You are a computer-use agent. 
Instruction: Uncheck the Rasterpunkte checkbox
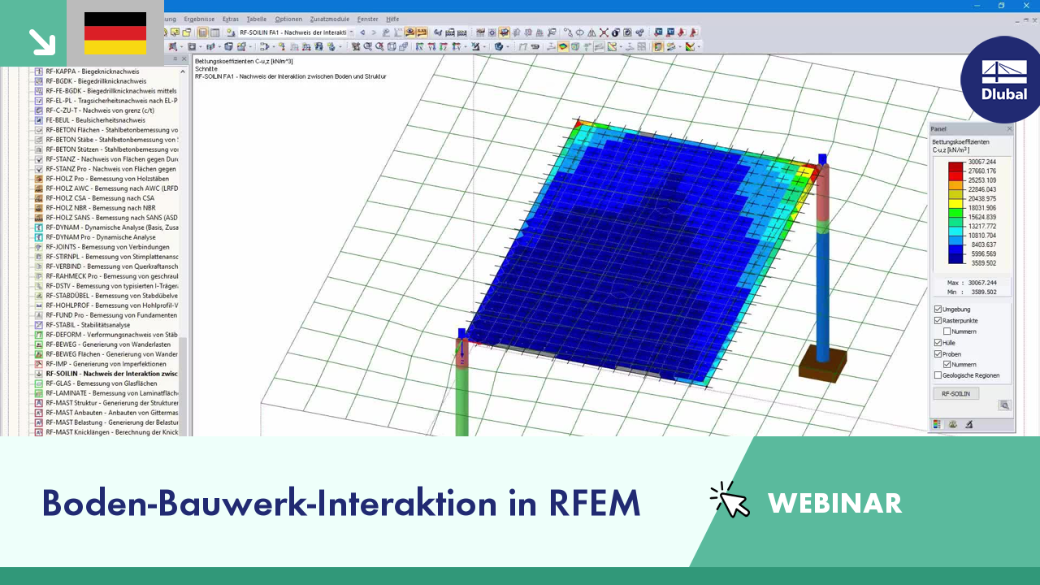pyautogui.click(x=938, y=320)
